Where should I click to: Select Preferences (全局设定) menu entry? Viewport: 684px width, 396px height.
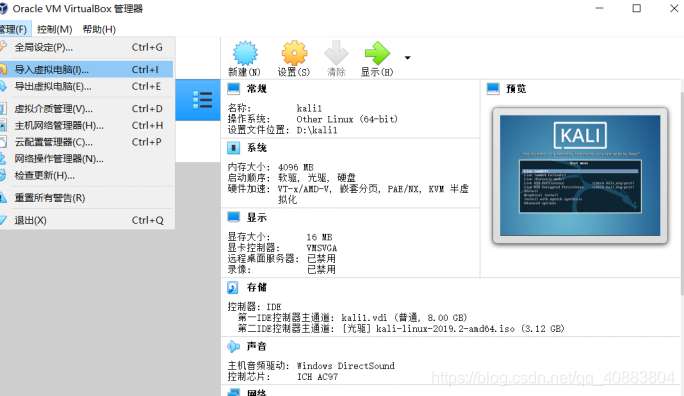[x=87, y=47]
